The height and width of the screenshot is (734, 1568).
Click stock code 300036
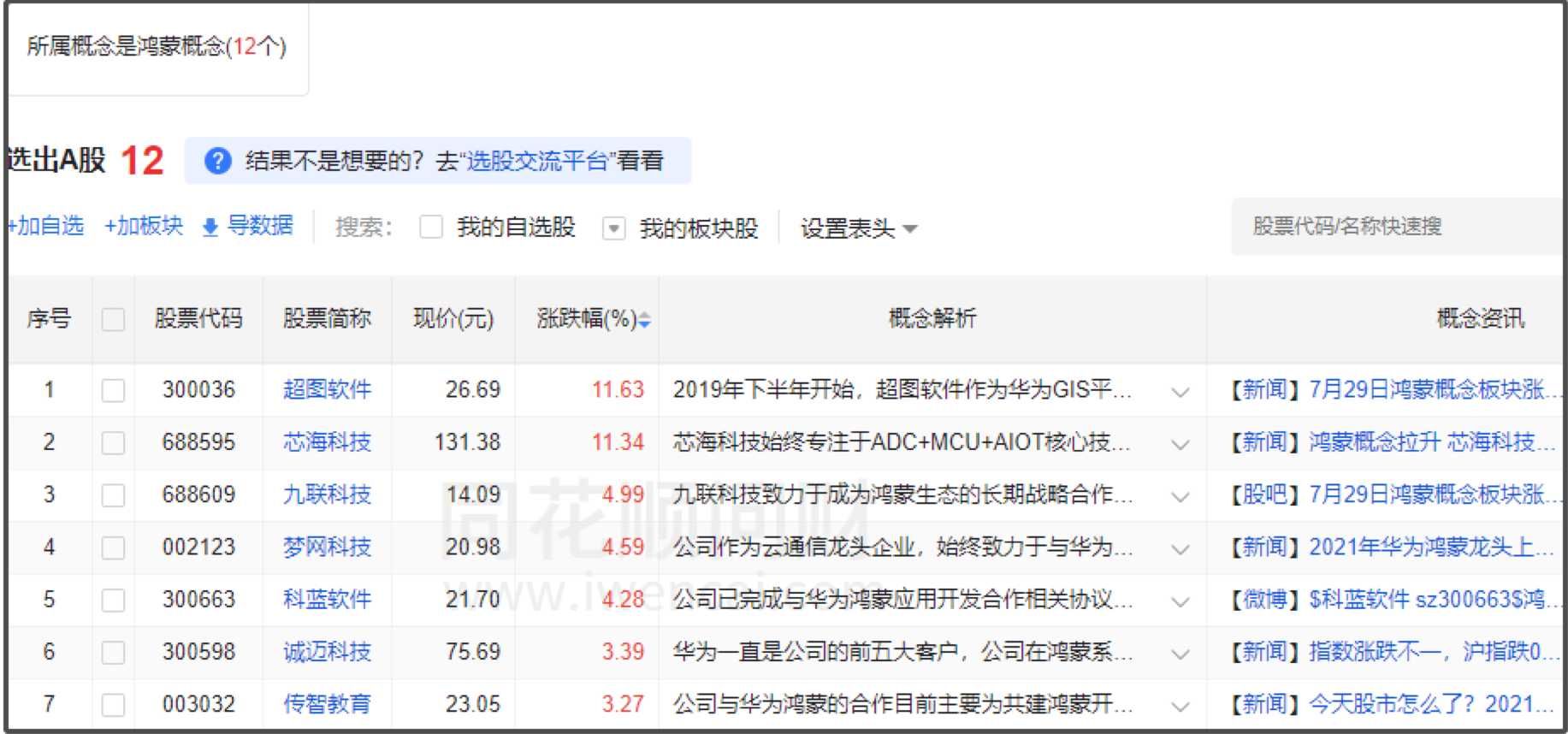pos(198,389)
